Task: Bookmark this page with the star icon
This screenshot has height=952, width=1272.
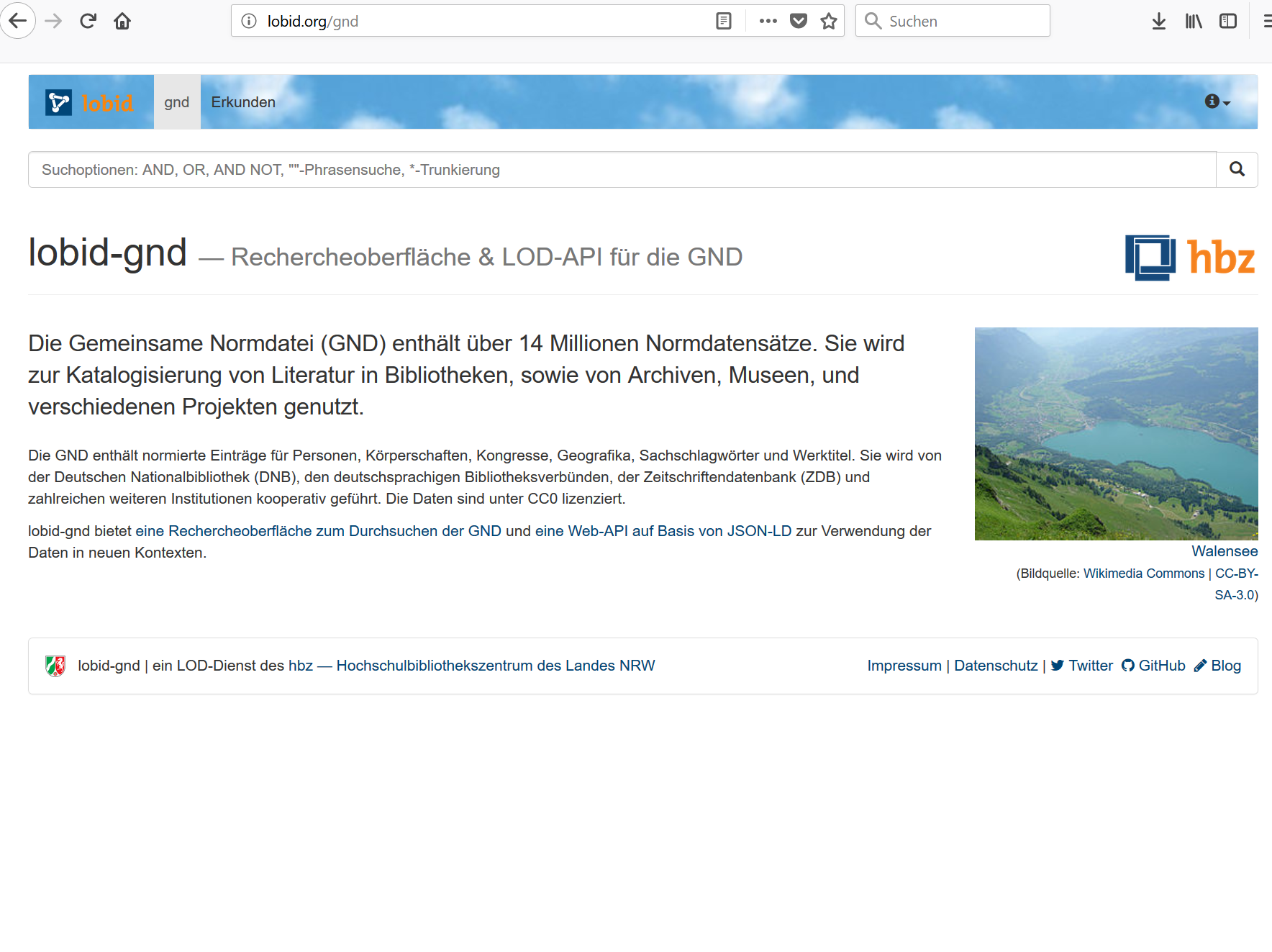Action: (829, 21)
